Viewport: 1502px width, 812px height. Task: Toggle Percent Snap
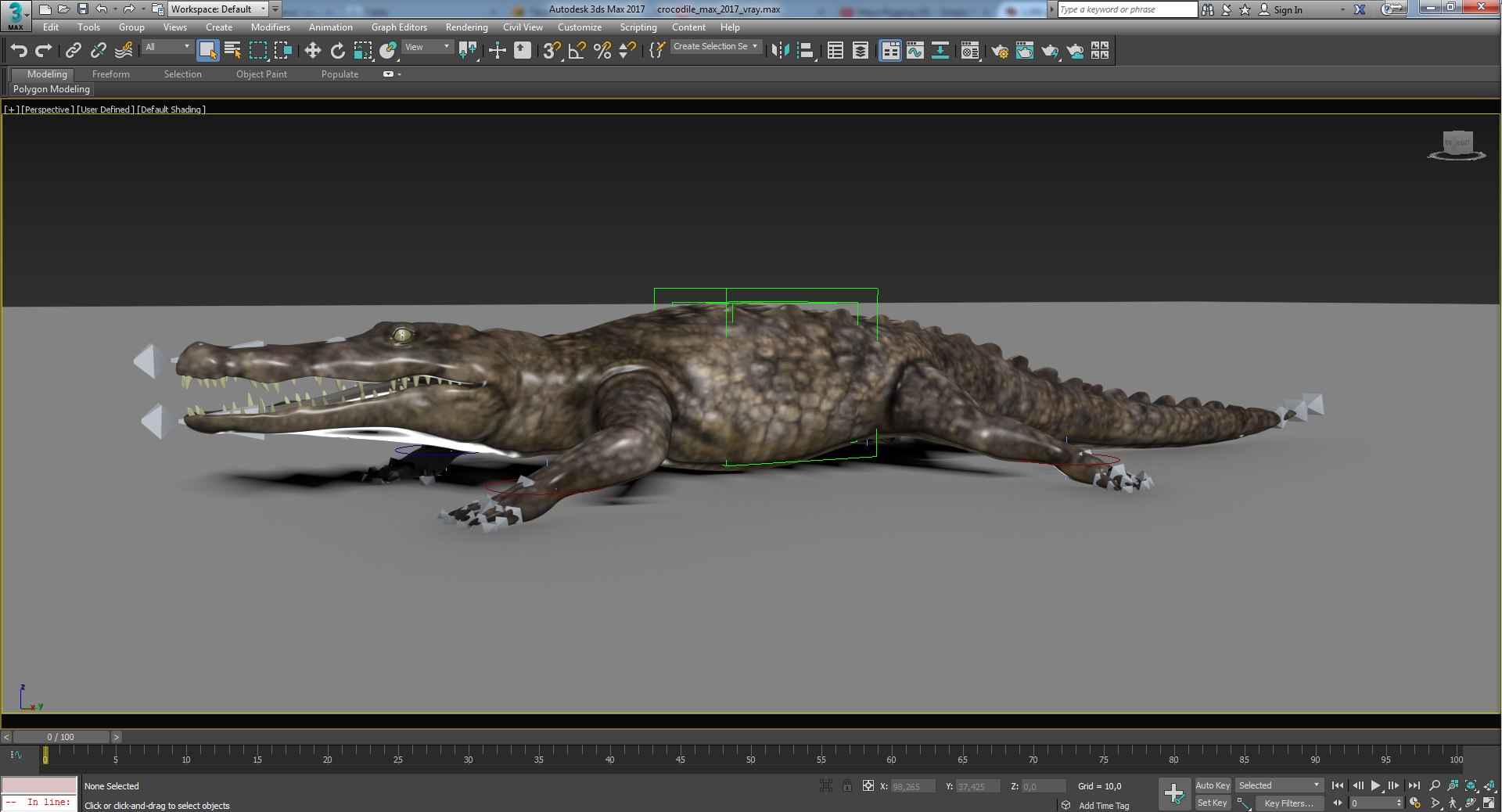pos(602,51)
